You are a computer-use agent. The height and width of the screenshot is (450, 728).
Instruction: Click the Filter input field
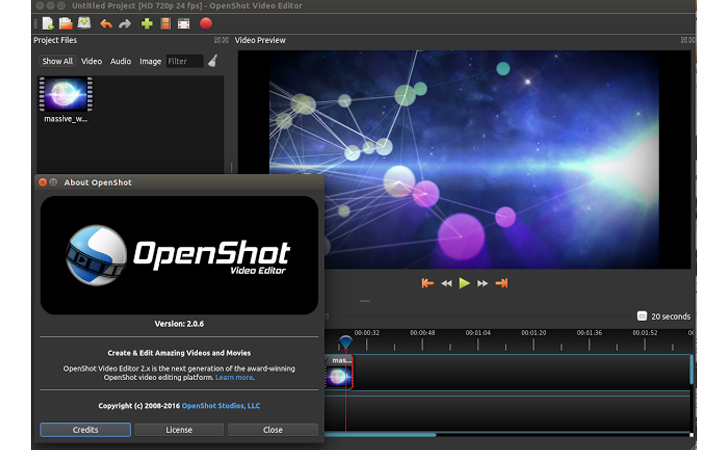point(185,61)
